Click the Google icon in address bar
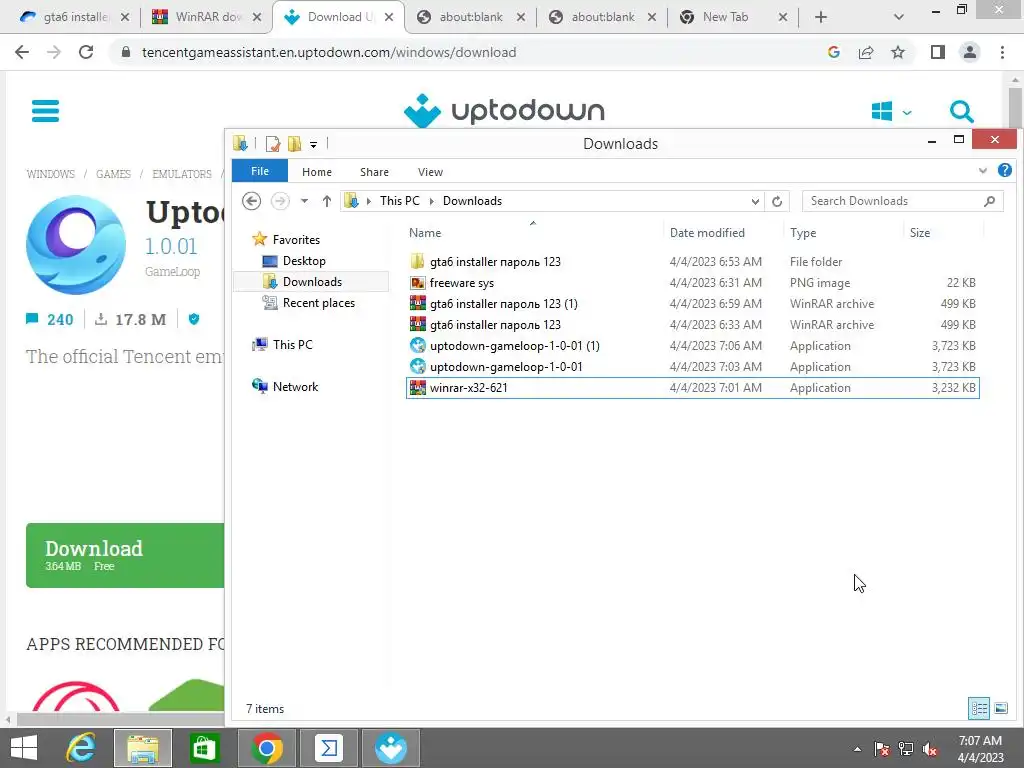This screenshot has width=1024, height=768. 833,52
